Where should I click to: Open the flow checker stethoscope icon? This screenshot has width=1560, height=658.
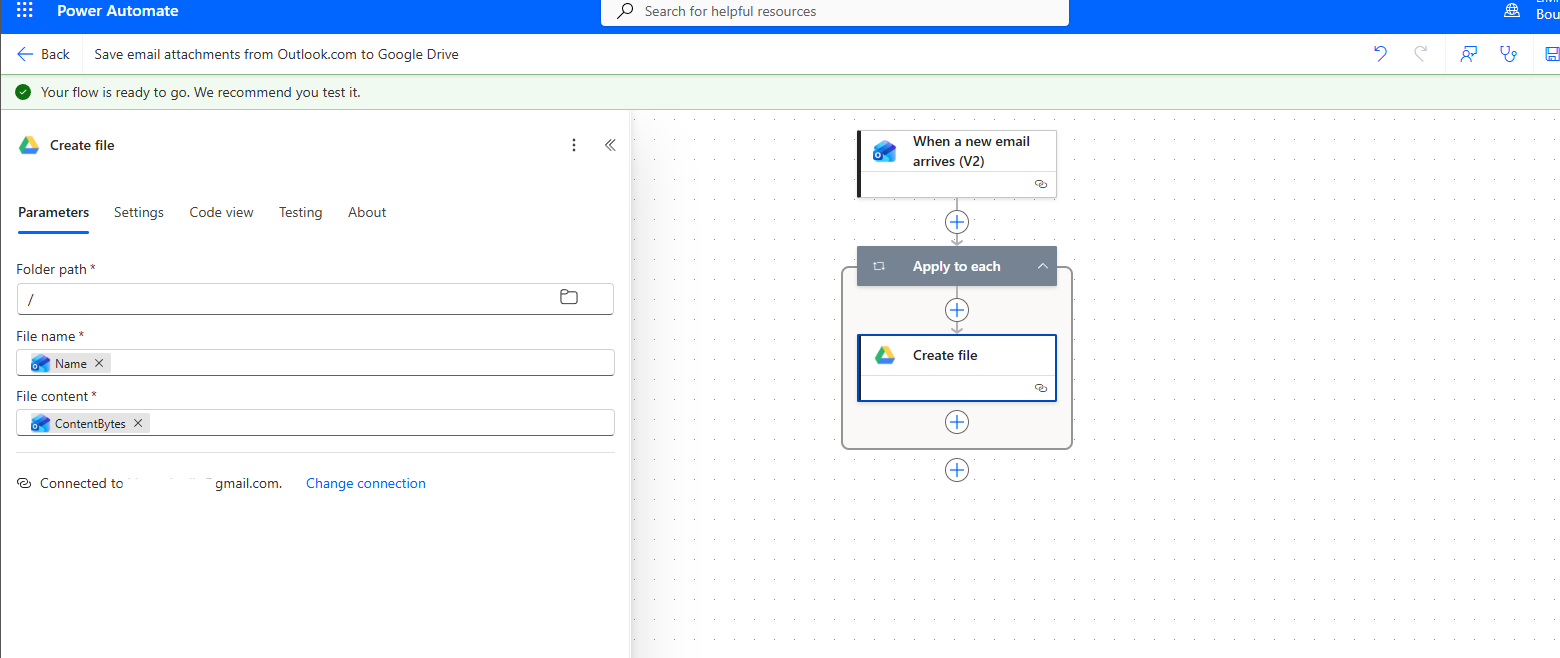click(1509, 54)
